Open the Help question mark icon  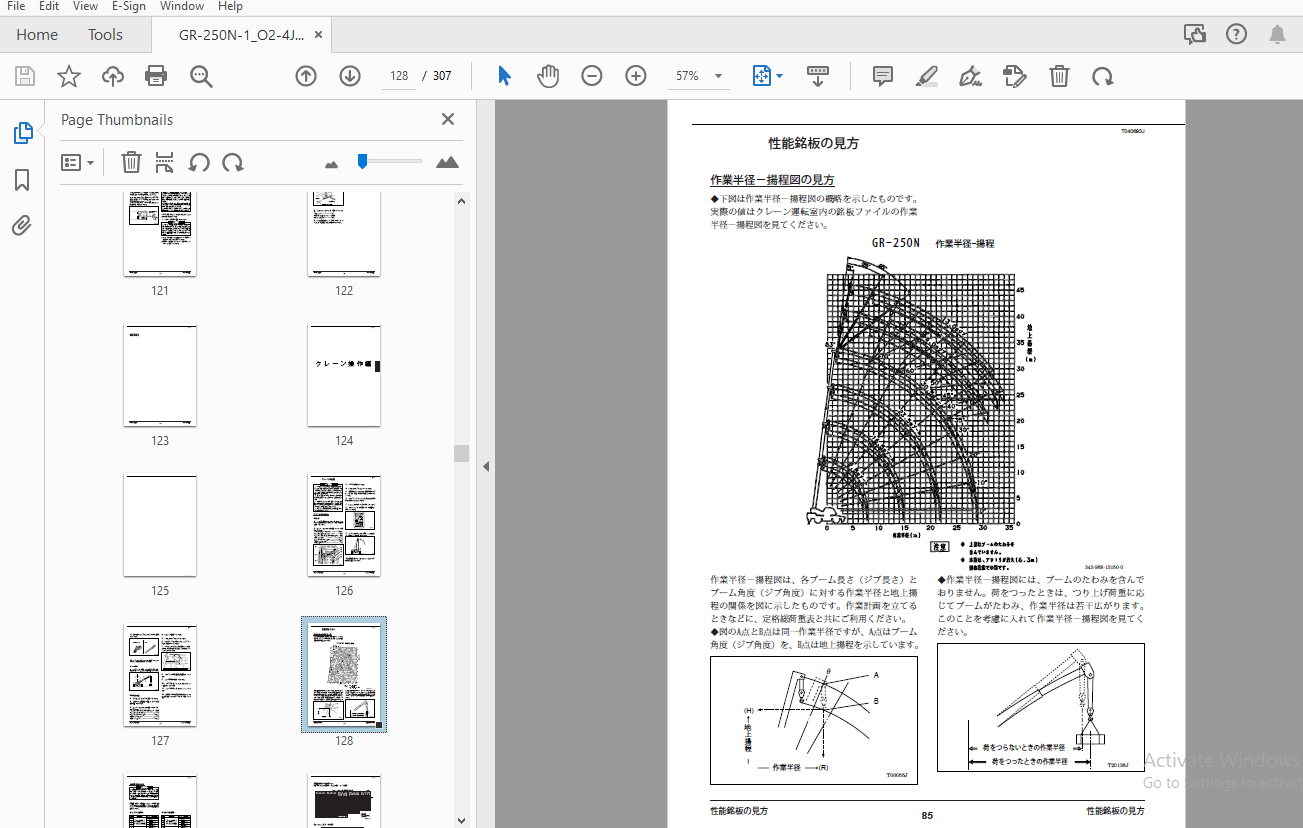click(1236, 34)
